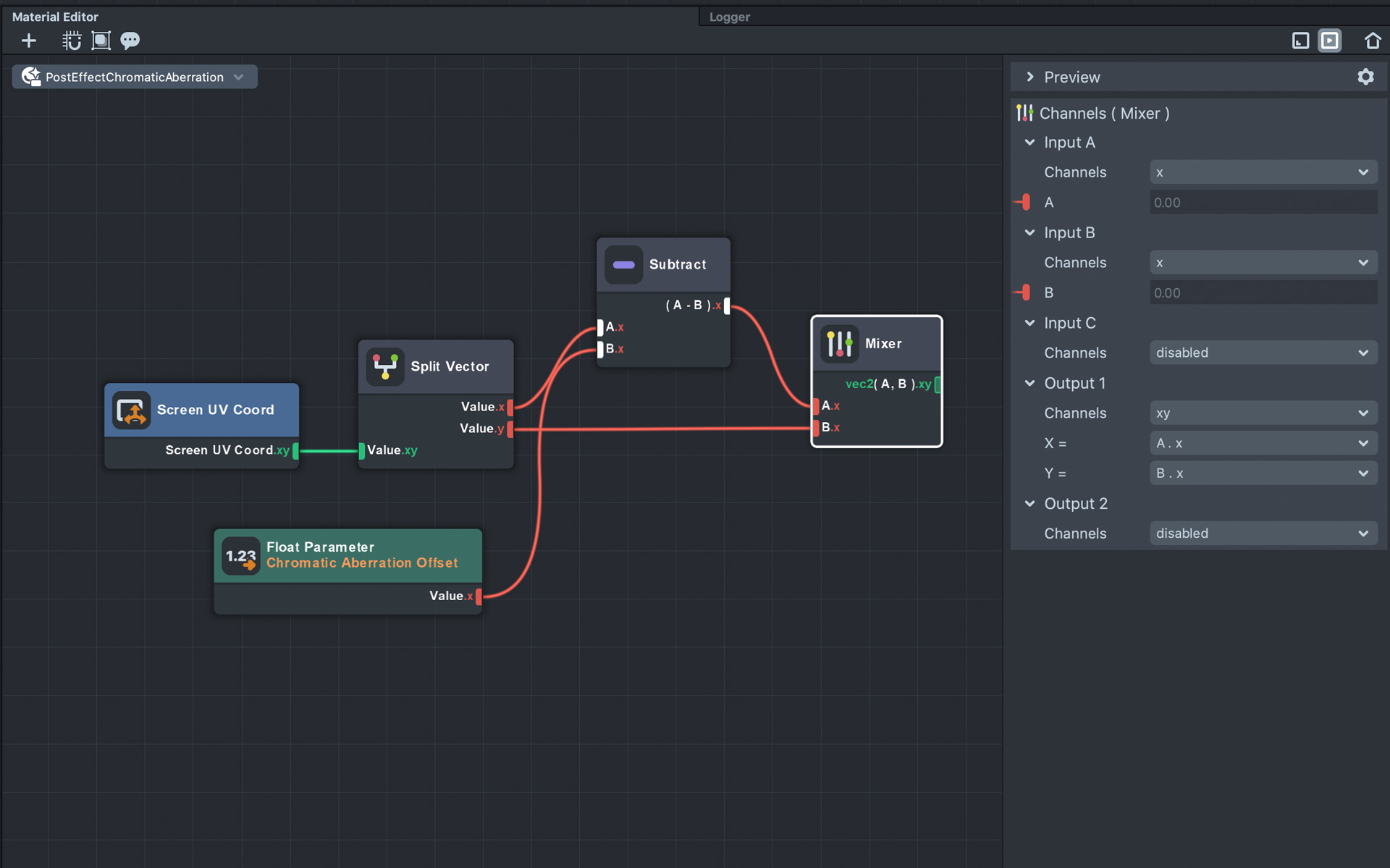1390x868 pixels.
Task: Click the home icon at top right
Action: coord(1372,41)
